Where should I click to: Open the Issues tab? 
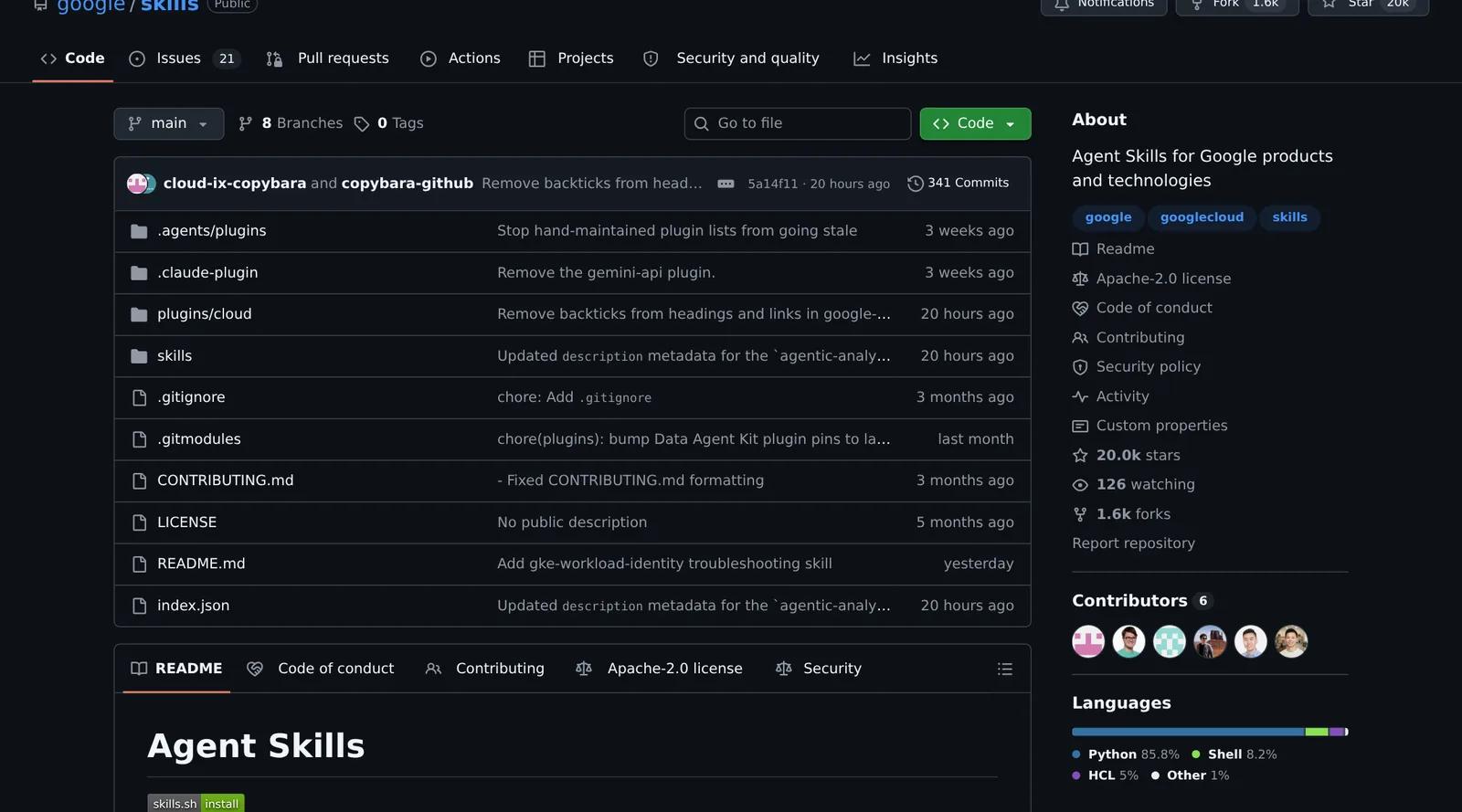(x=183, y=58)
